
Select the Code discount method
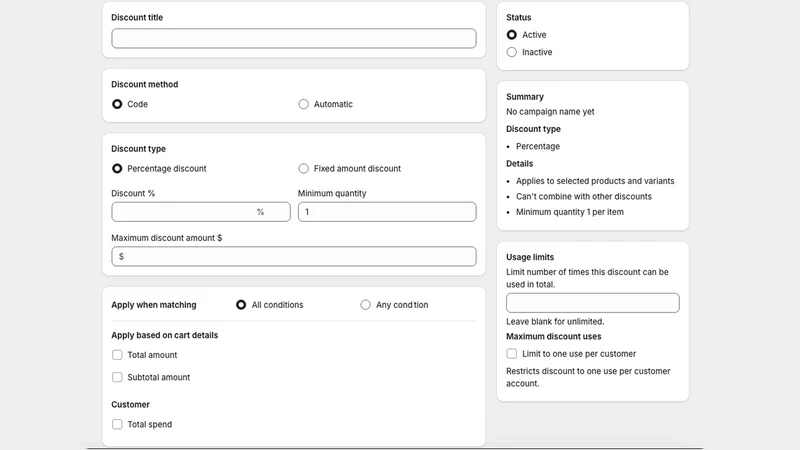117,104
